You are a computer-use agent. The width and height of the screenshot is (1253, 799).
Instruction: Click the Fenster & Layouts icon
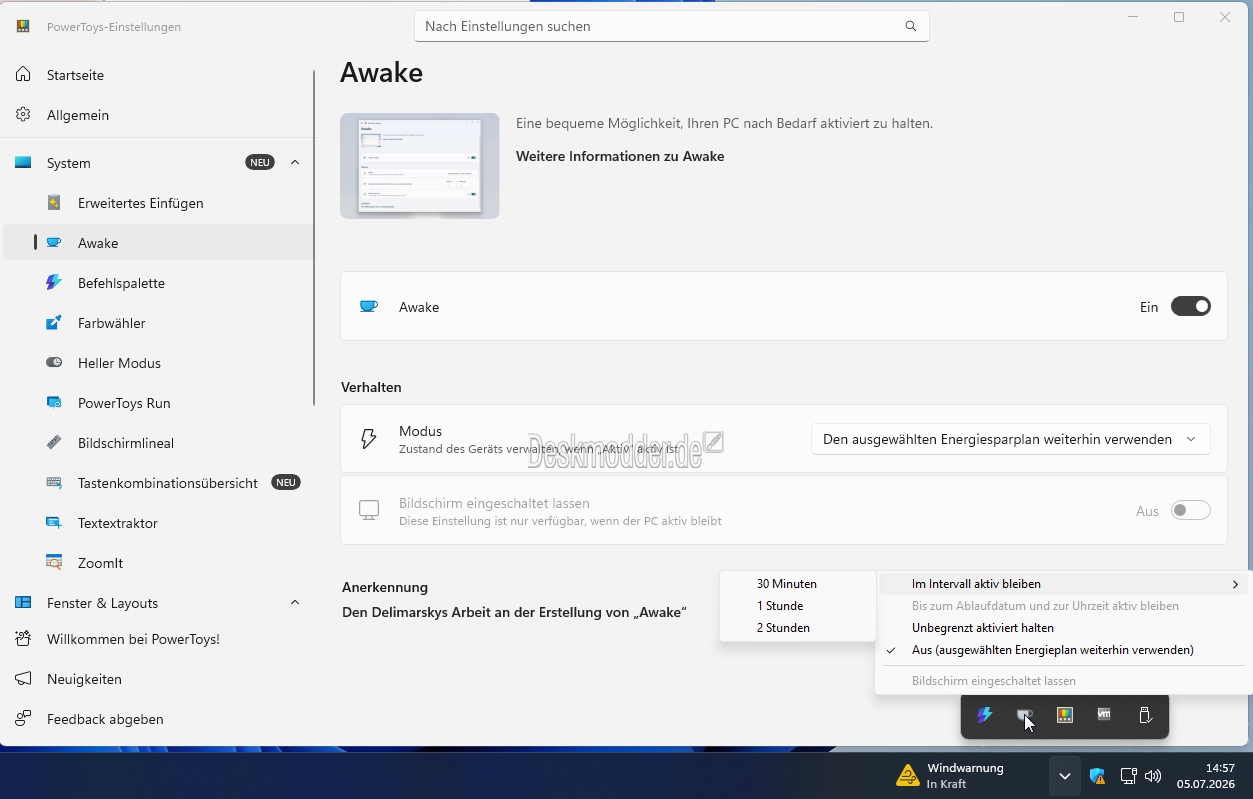tap(23, 603)
